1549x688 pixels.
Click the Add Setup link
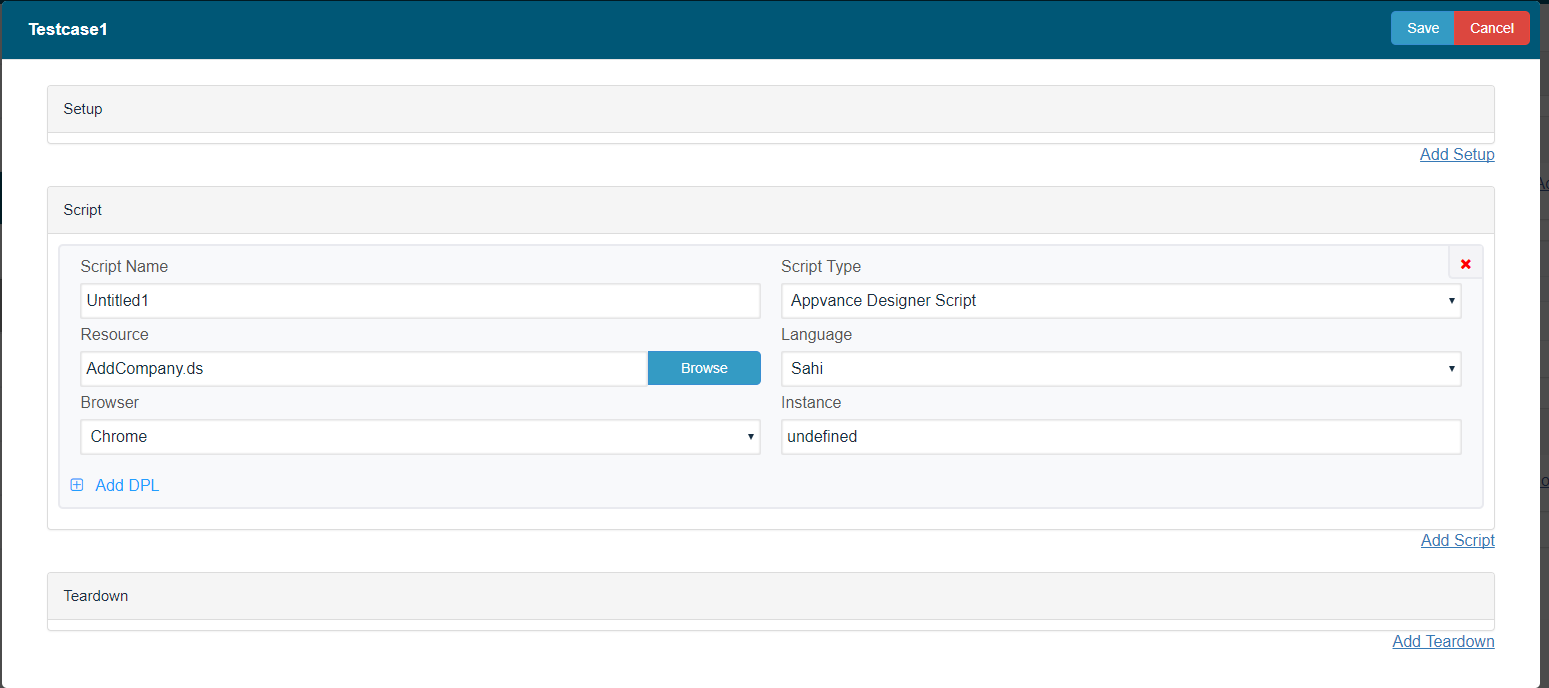pos(1456,154)
